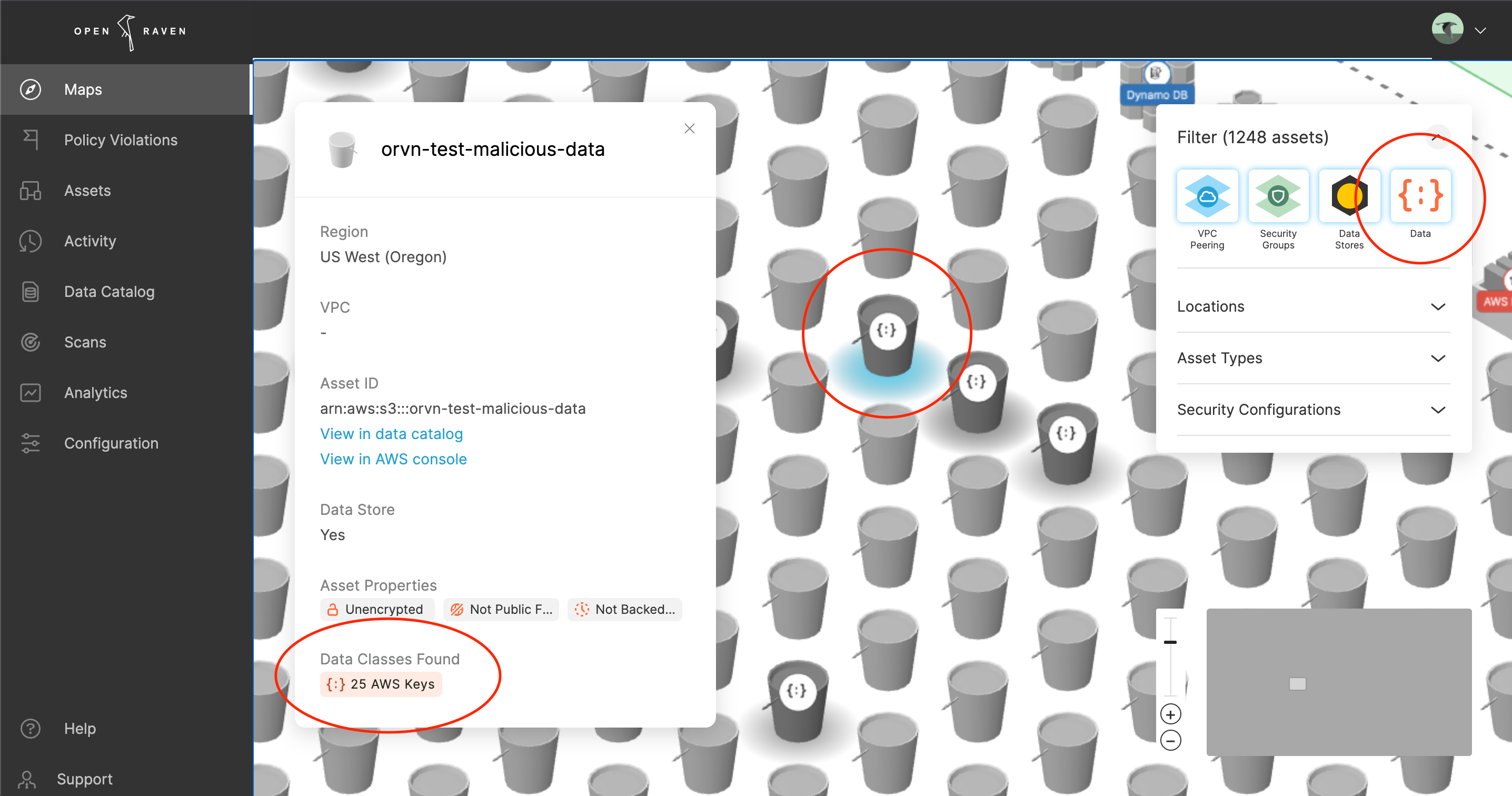Close the orvn-test-malicious-data panel
The height and width of the screenshot is (796, 1512).
(x=689, y=128)
